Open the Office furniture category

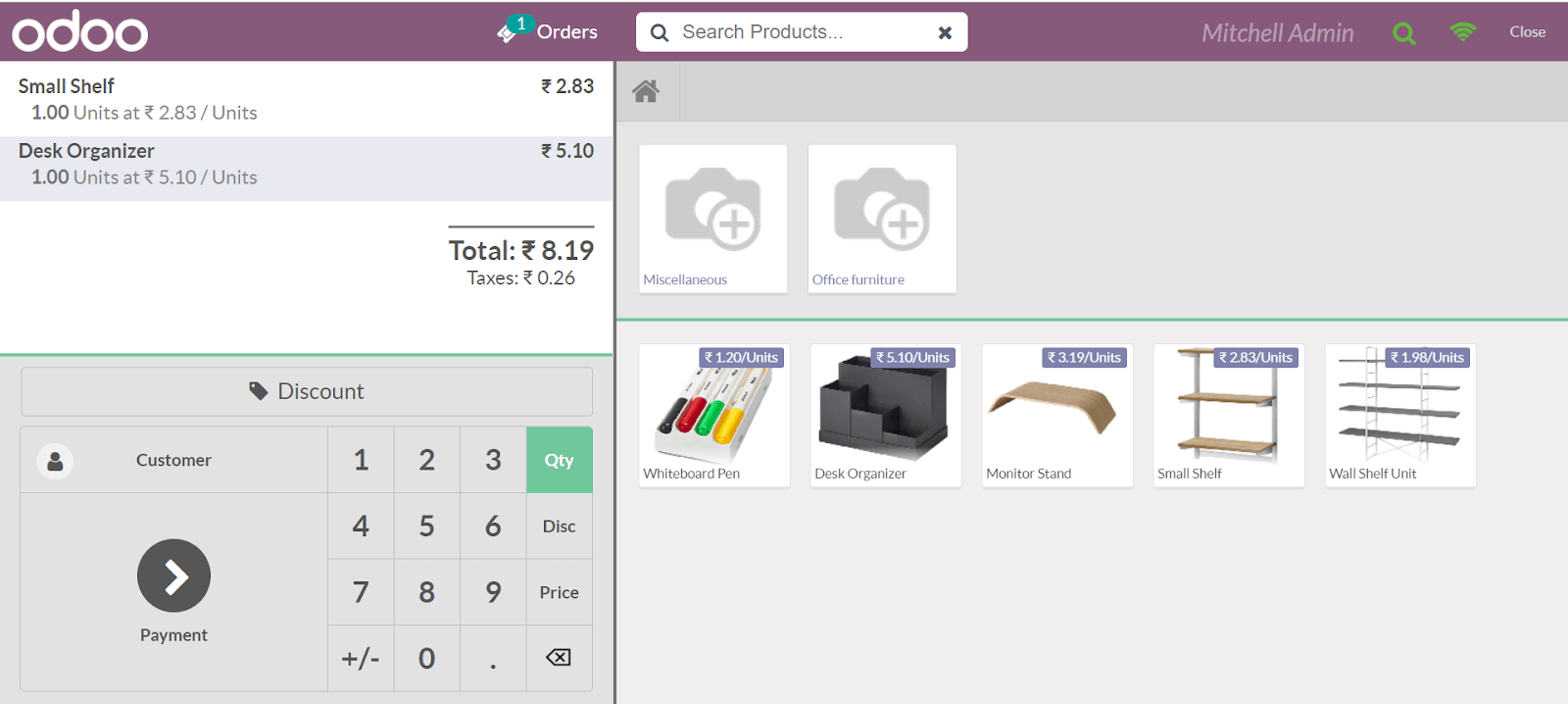coord(882,219)
